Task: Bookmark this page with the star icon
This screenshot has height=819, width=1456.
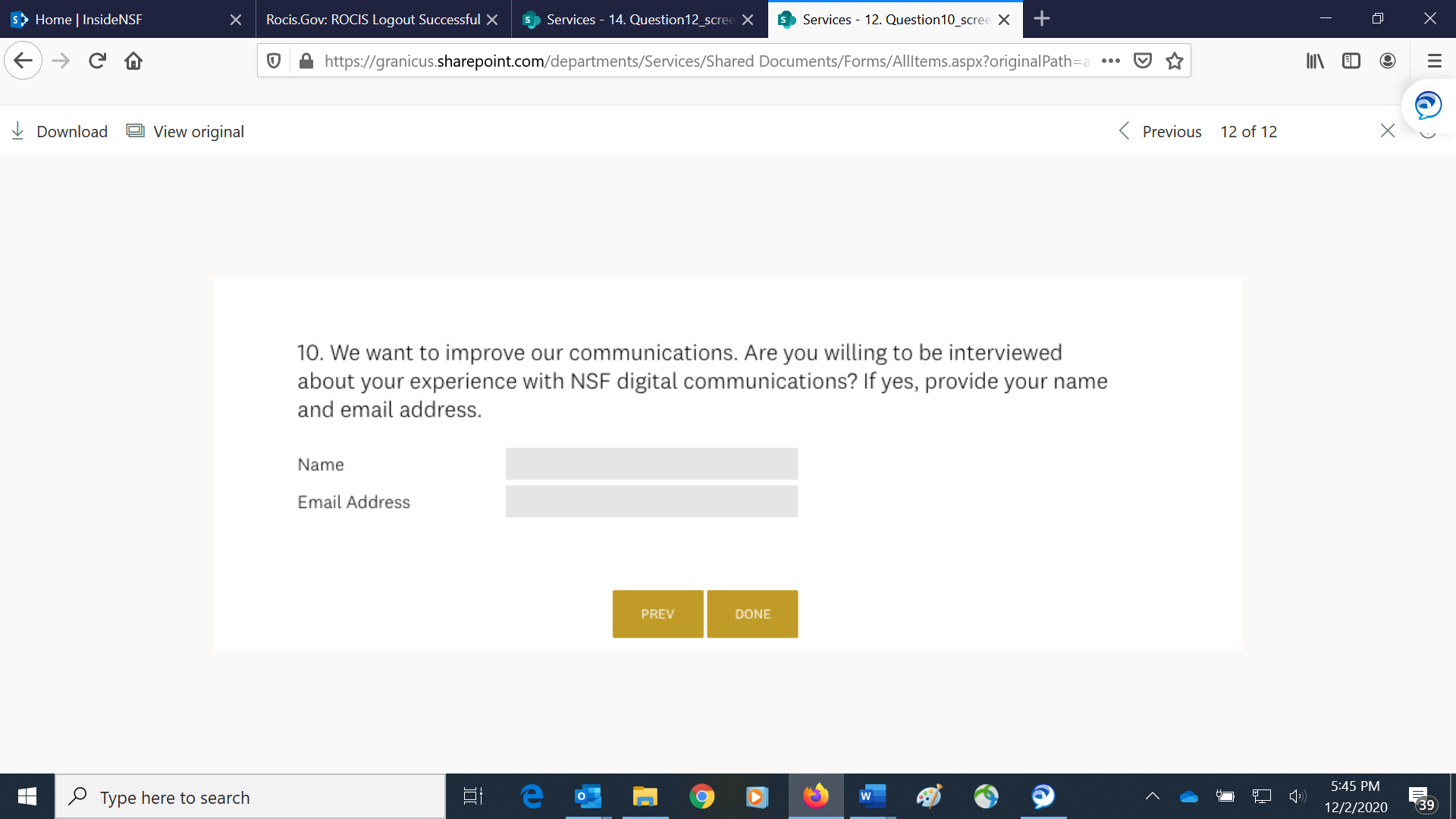Action: pos(1175,61)
